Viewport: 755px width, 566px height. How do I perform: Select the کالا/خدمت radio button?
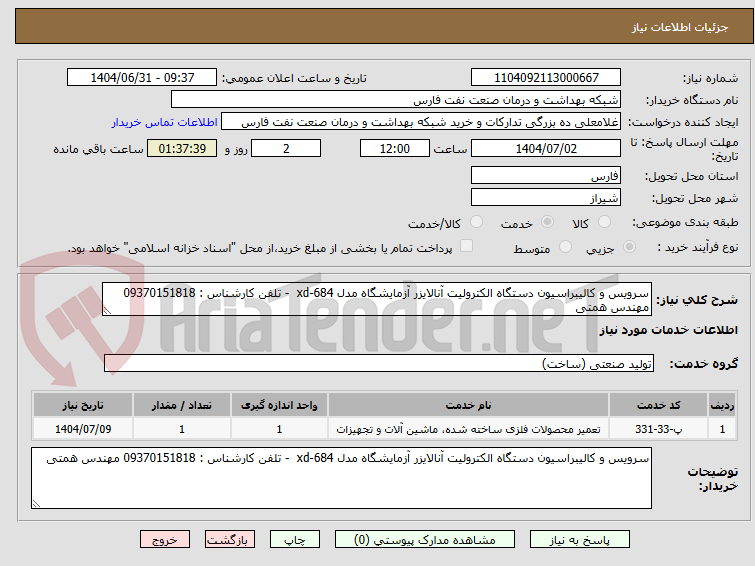[x=476, y=222]
